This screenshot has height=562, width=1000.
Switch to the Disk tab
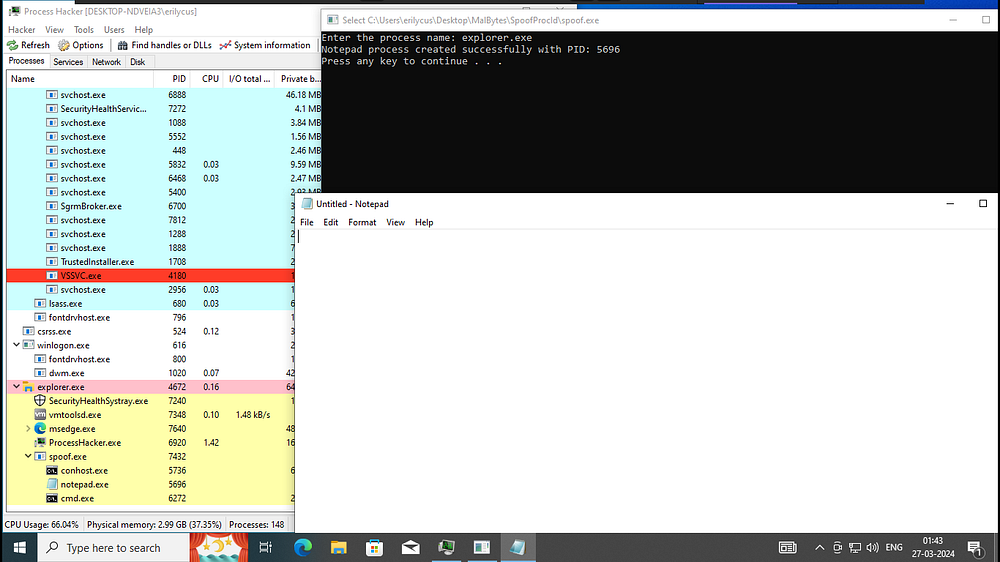tap(137, 62)
